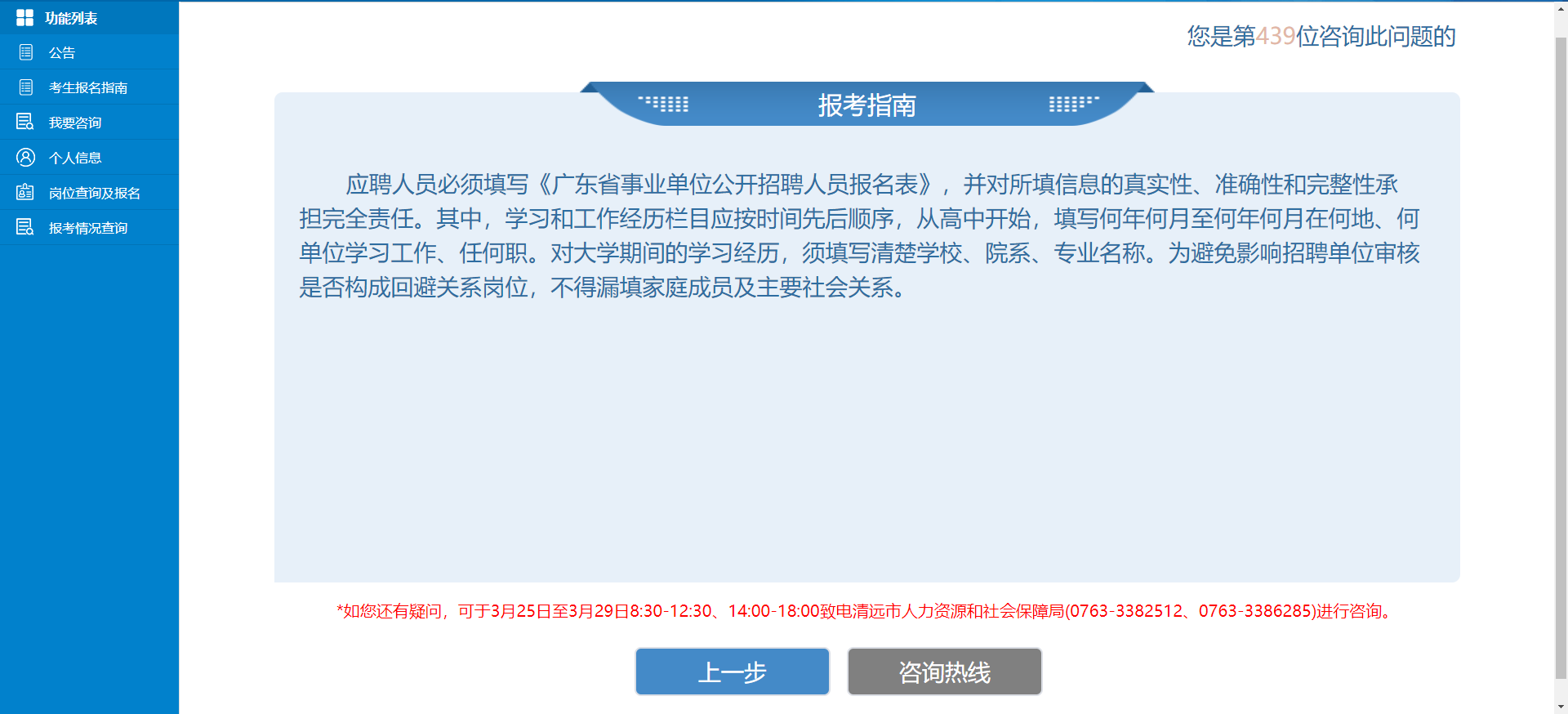Go to the 我要咨询 section
This screenshot has width=1568, height=714.
coord(75,123)
